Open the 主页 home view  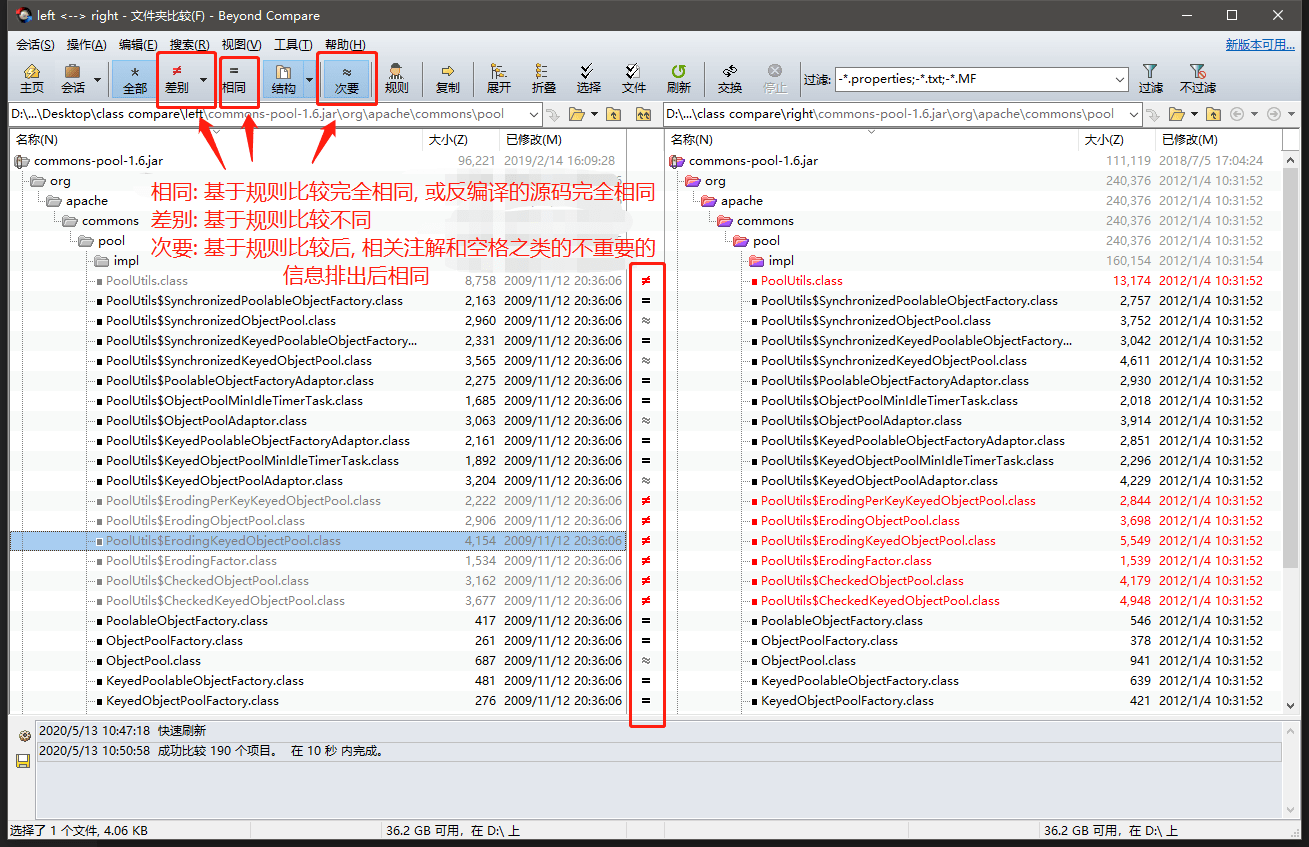coord(32,79)
